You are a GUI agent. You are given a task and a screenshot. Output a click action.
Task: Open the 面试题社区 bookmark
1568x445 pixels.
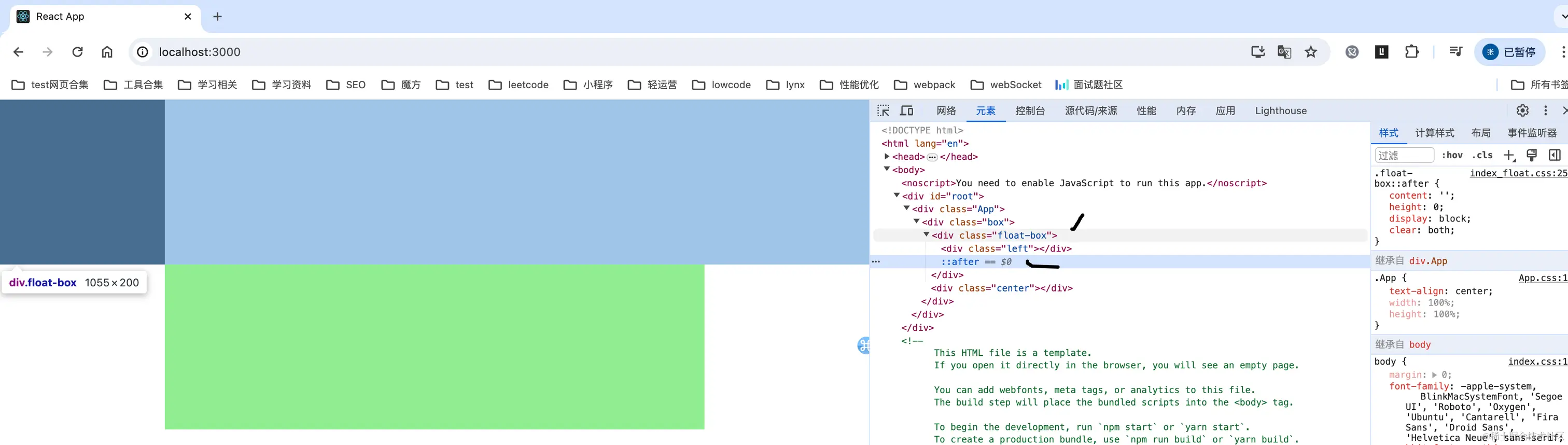click(x=1089, y=85)
